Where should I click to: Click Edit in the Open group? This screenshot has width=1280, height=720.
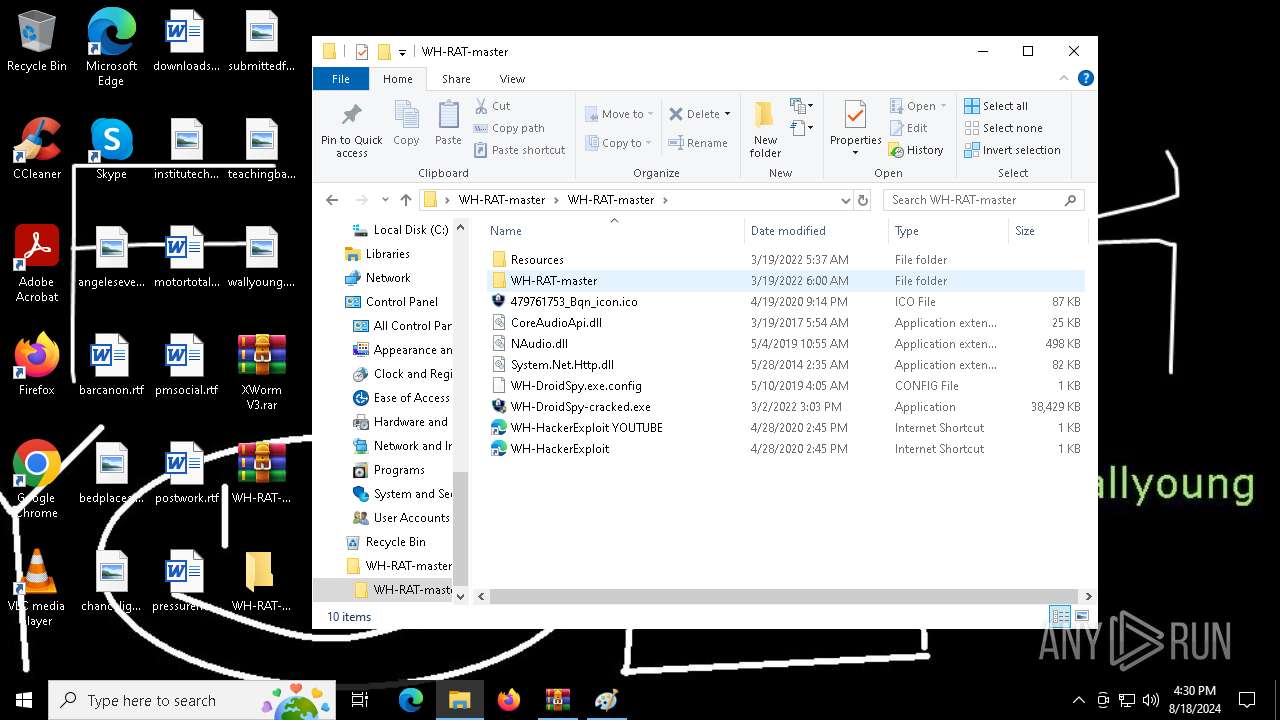pos(908,128)
